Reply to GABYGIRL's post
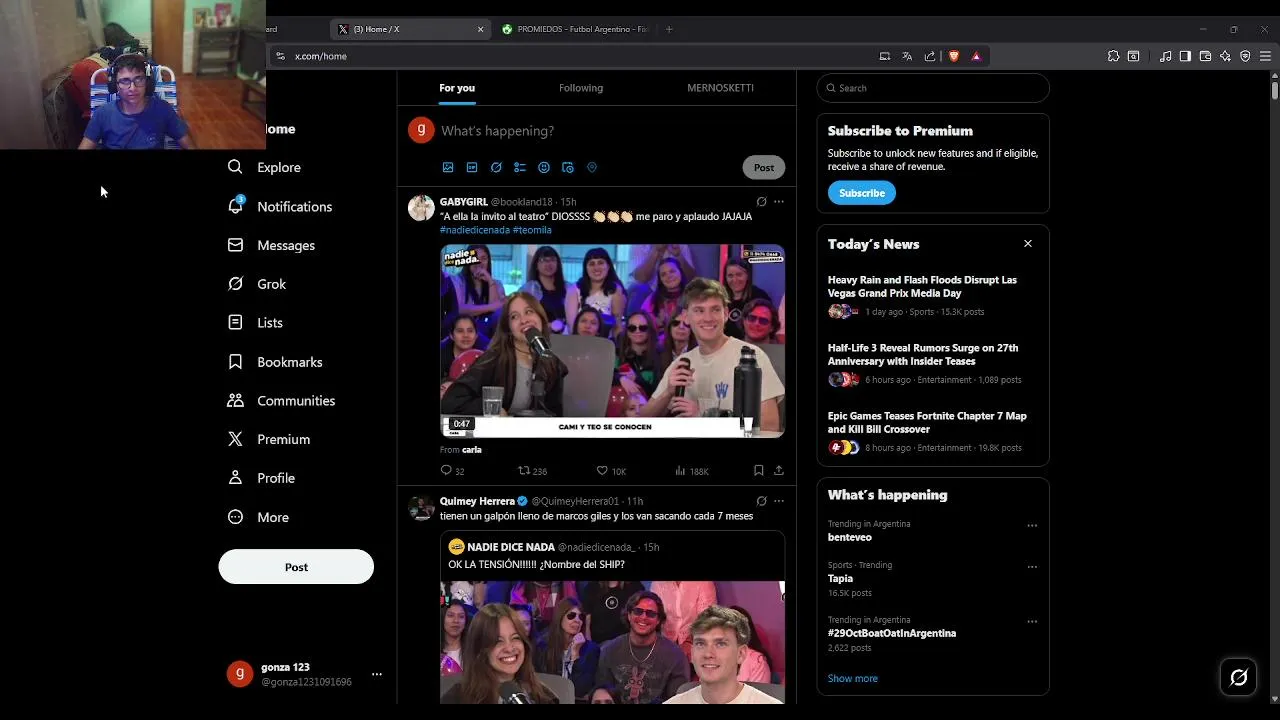The image size is (1280, 720). (452, 470)
